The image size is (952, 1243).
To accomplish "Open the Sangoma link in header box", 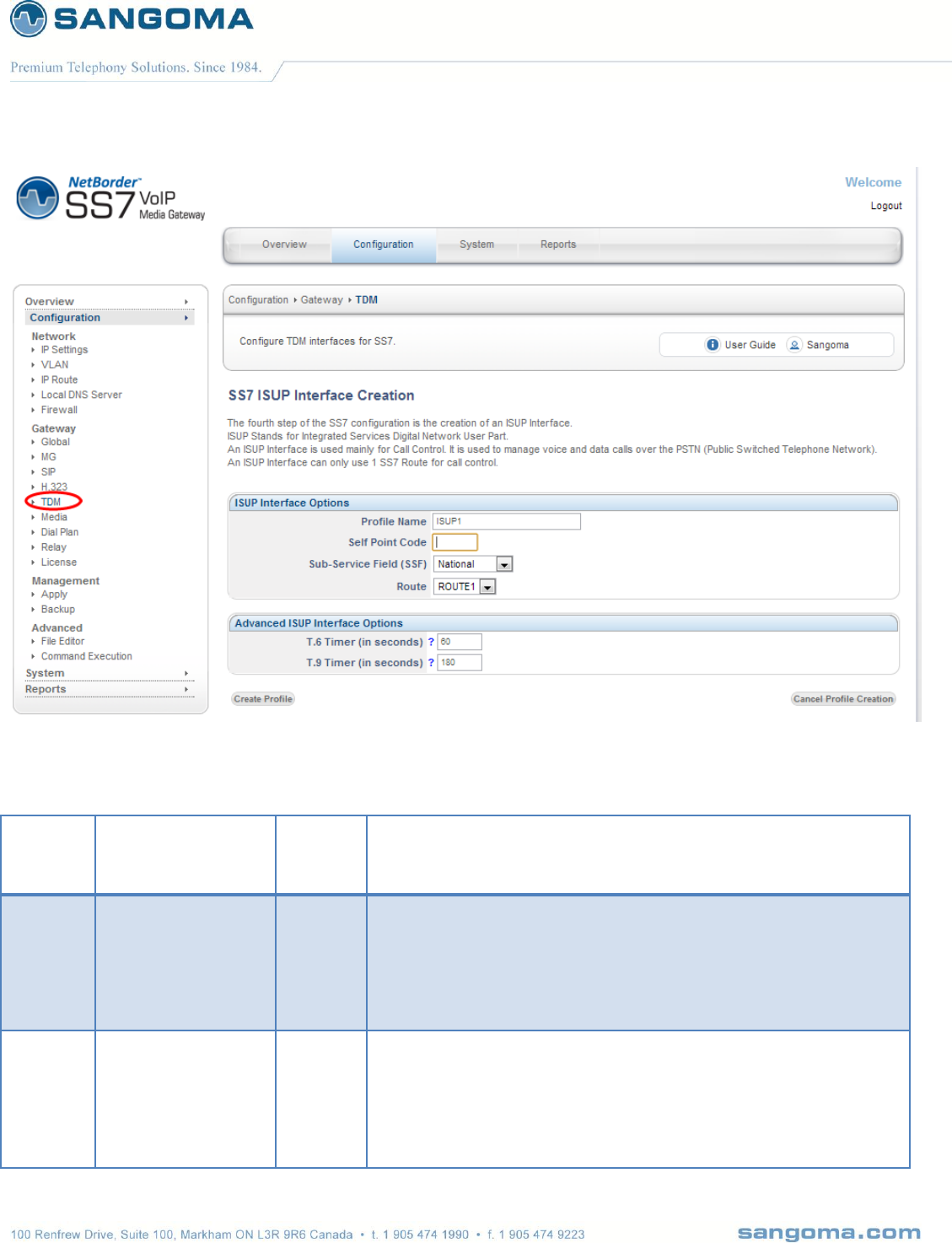I will [x=827, y=345].
